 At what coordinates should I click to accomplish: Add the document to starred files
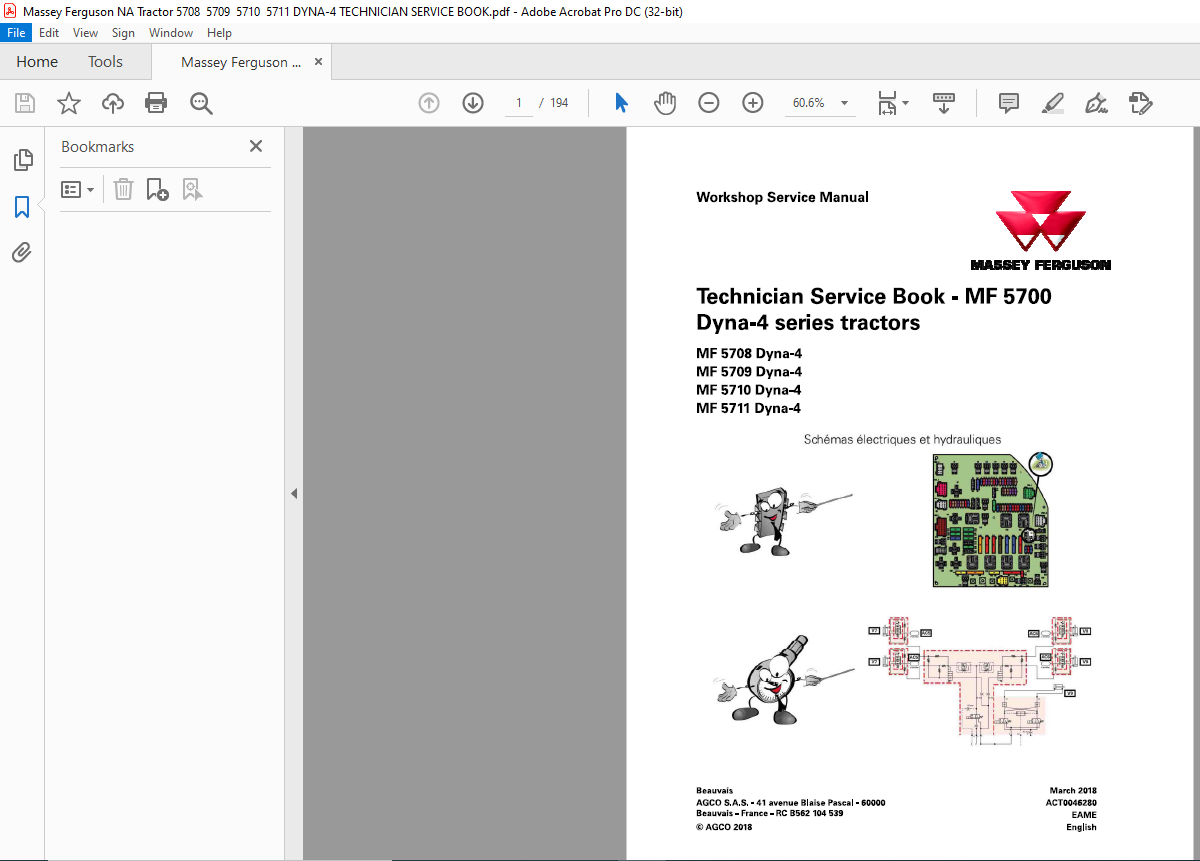coord(69,103)
